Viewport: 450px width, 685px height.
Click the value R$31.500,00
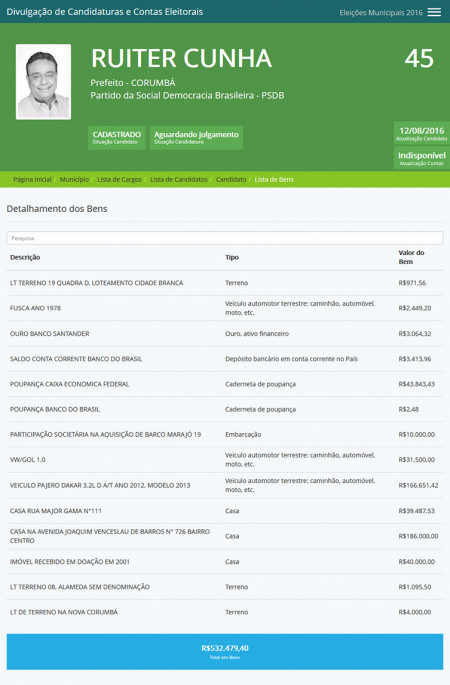point(416,460)
